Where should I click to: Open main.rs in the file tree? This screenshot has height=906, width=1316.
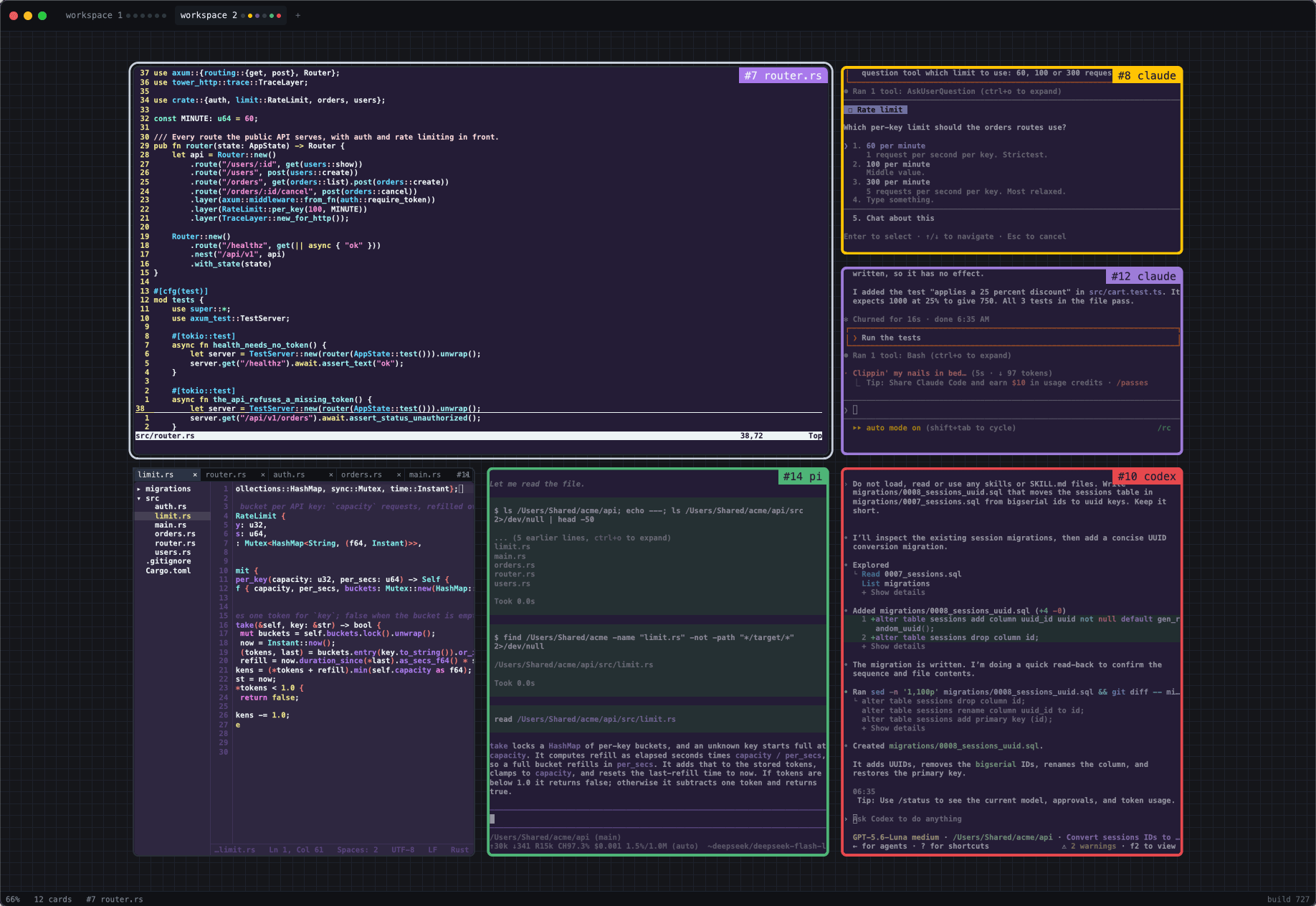pyautogui.click(x=171, y=525)
